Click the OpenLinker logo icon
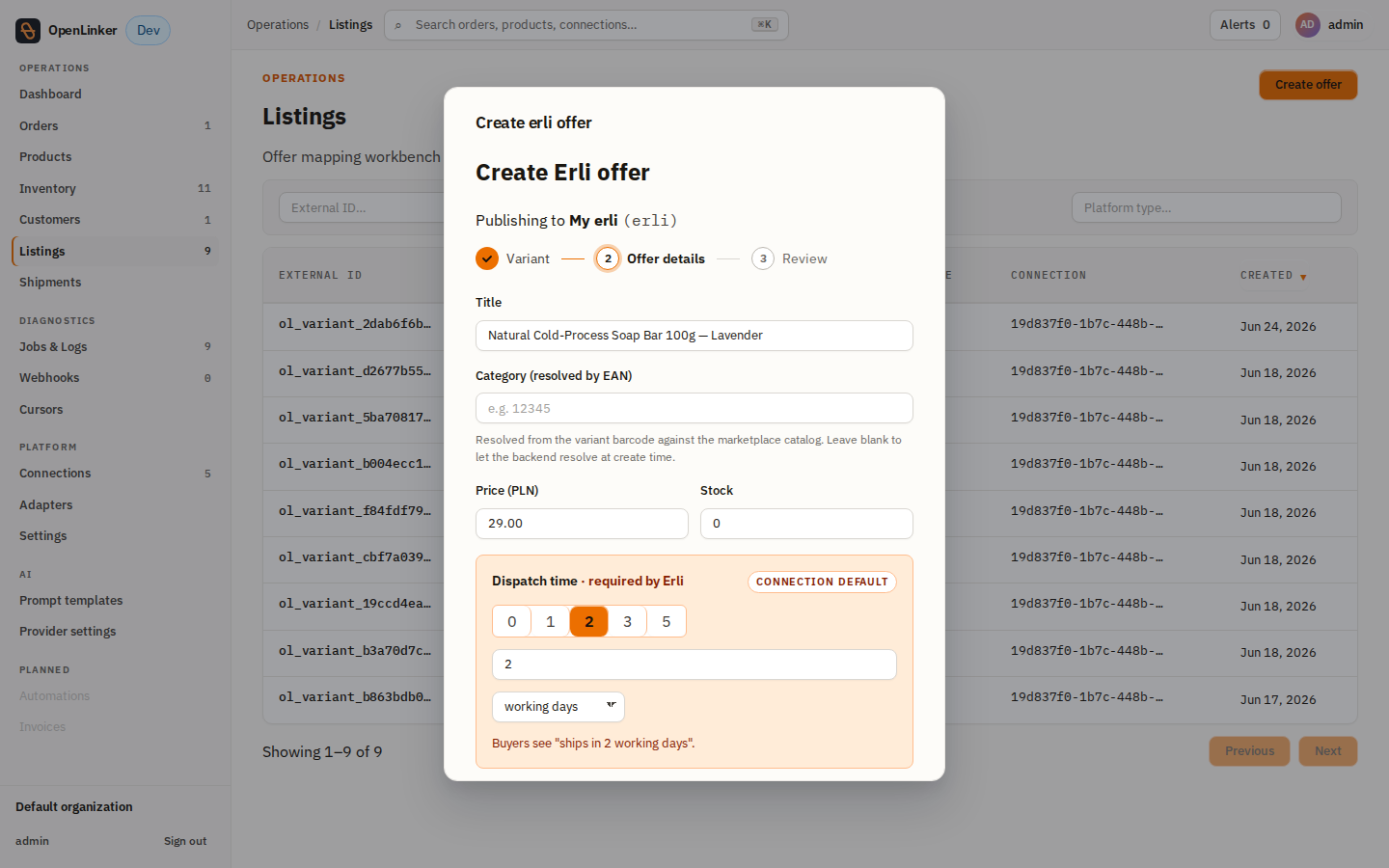1389x868 pixels. tap(28, 31)
